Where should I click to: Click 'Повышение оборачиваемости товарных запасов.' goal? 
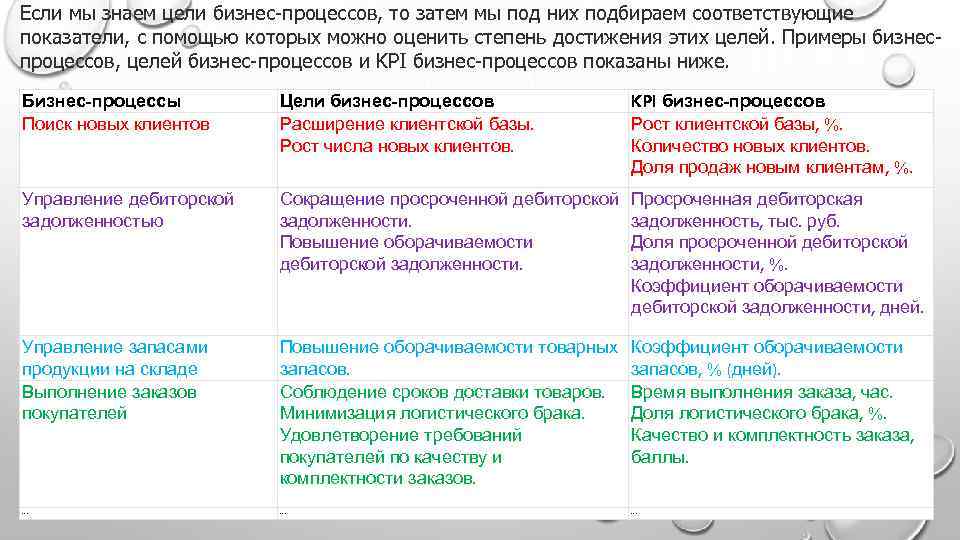tap(449, 358)
